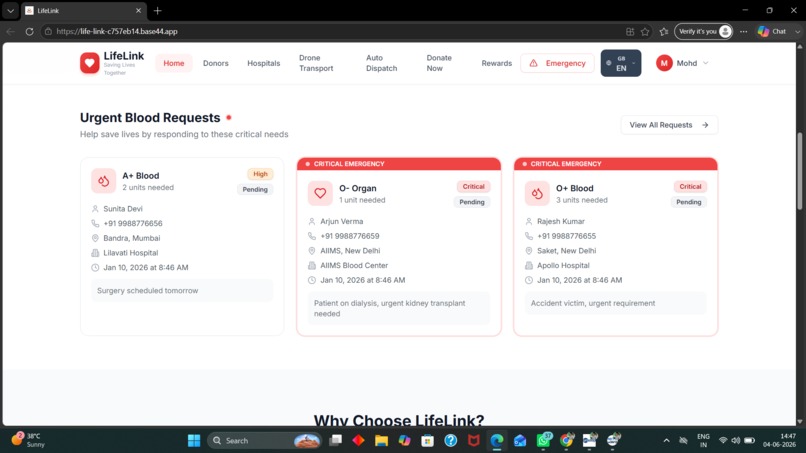Screen dimensions: 806x453
Task: Click the browser address bar URL
Action: click(x=117, y=31)
